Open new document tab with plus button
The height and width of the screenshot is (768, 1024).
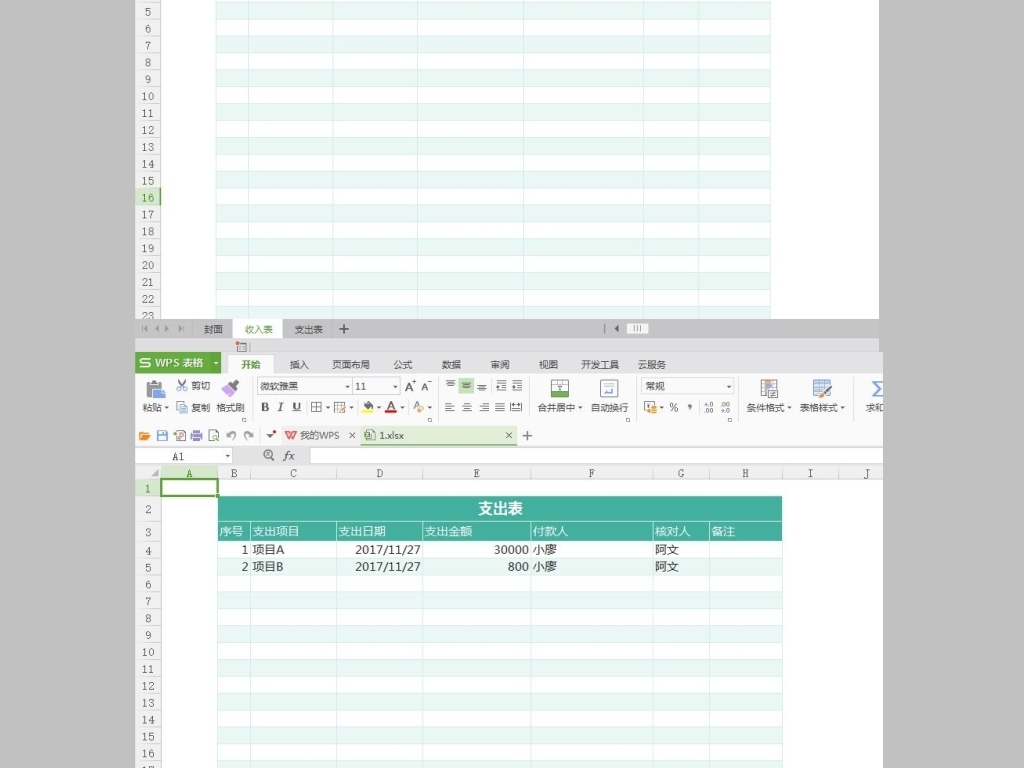coord(528,436)
